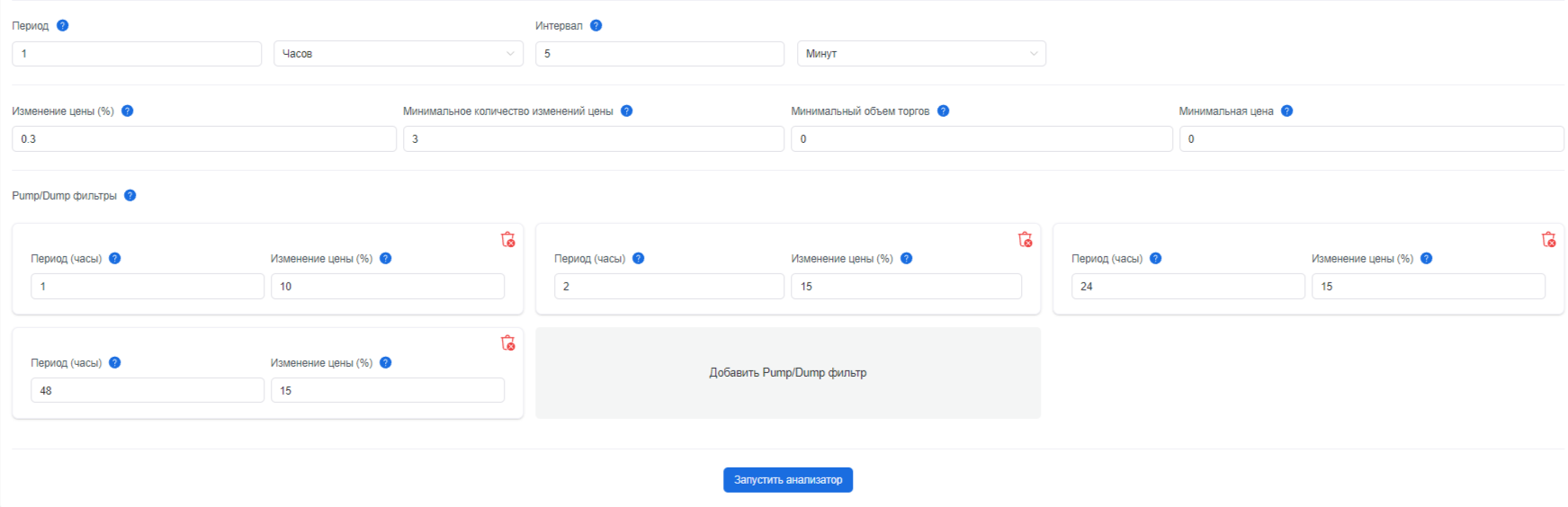This screenshot has height=507, width=1568.
Task: Open the Минут interval unit dropdown
Action: pyautogui.click(x=921, y=53)
